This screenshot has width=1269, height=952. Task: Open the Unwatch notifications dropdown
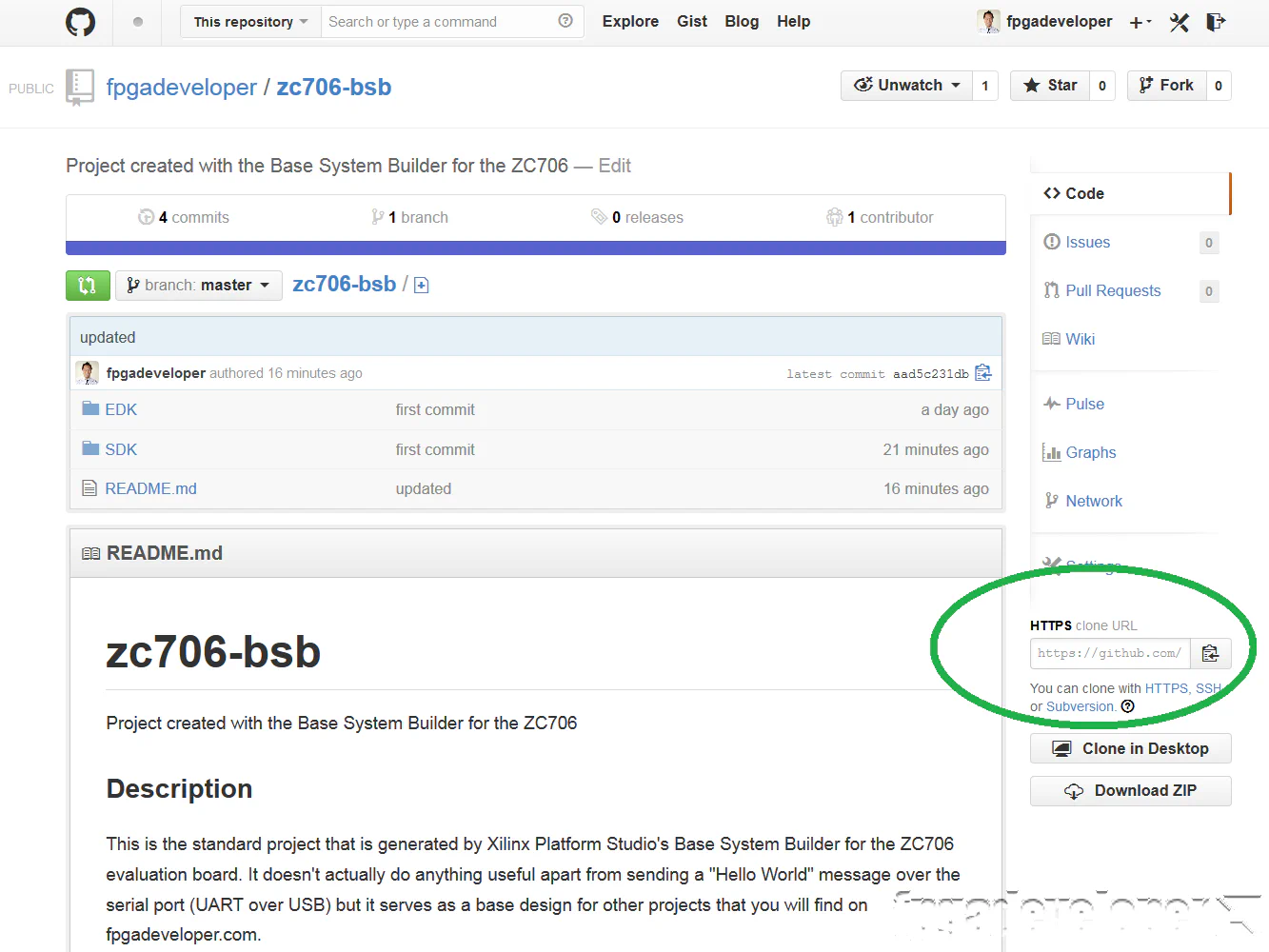coord(906,85)
